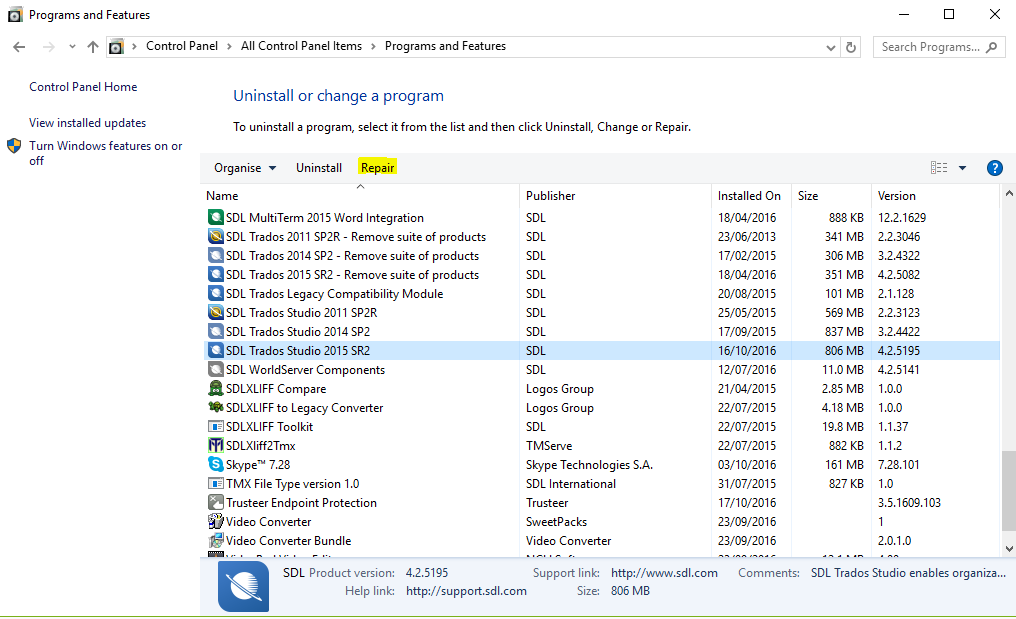The image size is (1016, 619).
Task: Click the SDL WorldServer Components icon
Action: pyautogui.click(x=216, y=369)
